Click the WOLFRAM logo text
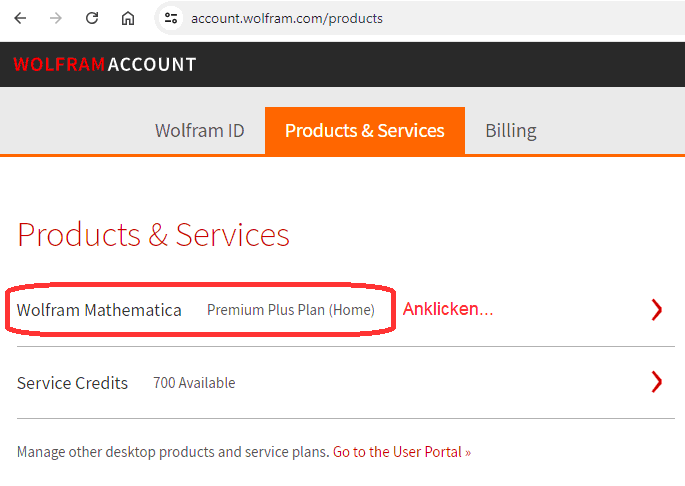Viewport: 685px width, 486px height. [59, 64]
